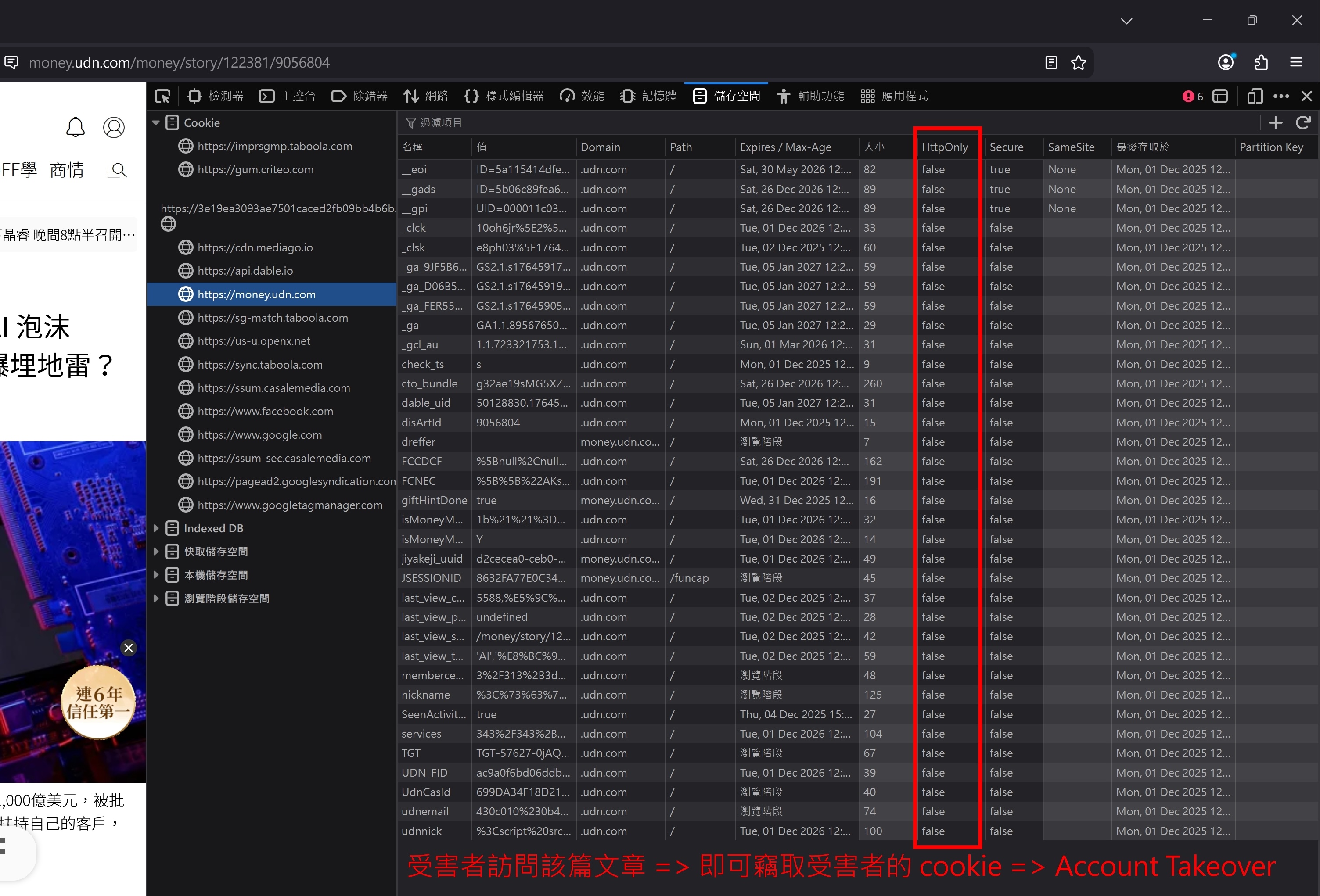Toggle the split console icon in devtools
This screenshot has width=1320, height=896.
1220,97
